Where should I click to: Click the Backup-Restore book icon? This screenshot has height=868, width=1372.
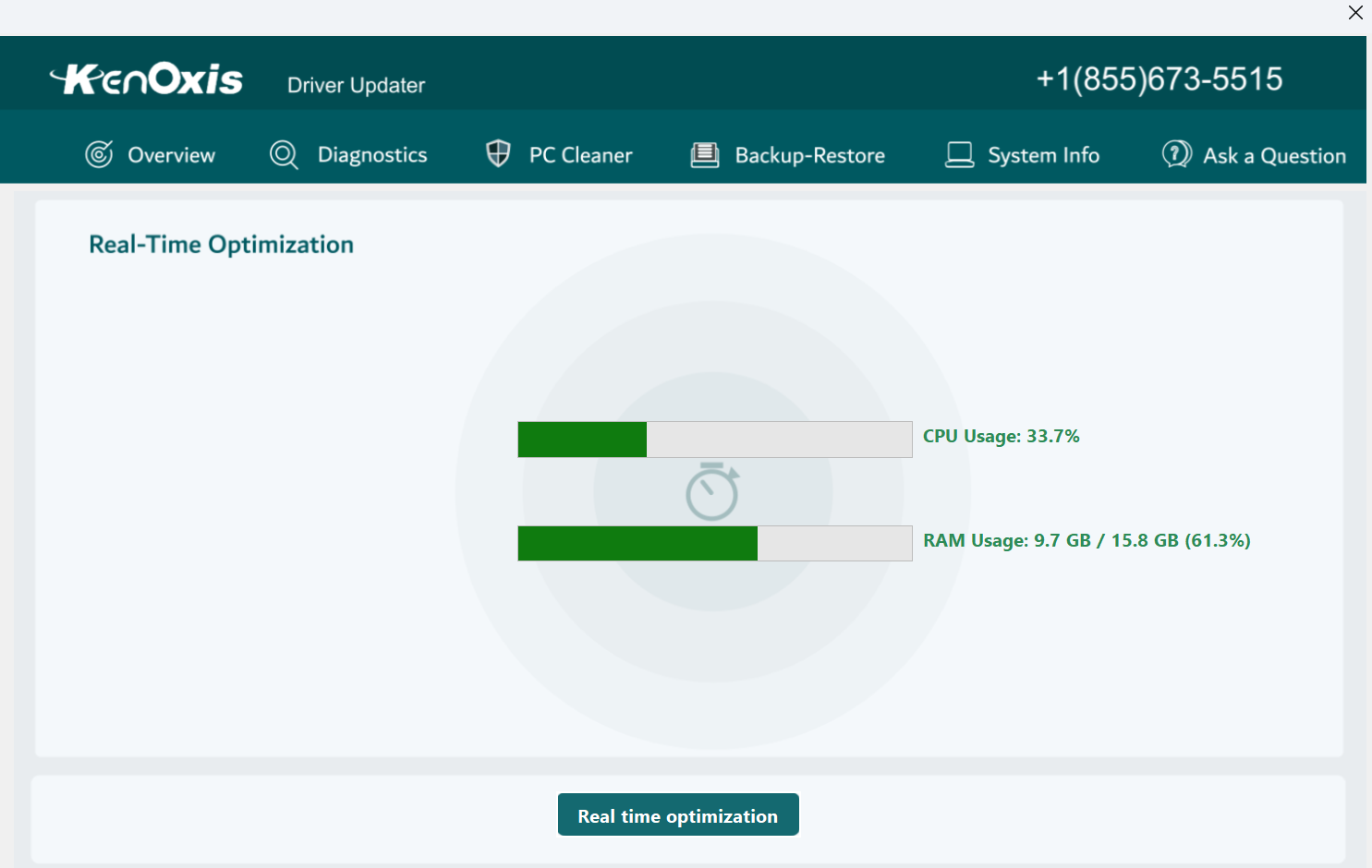click(x=705, y=154)
